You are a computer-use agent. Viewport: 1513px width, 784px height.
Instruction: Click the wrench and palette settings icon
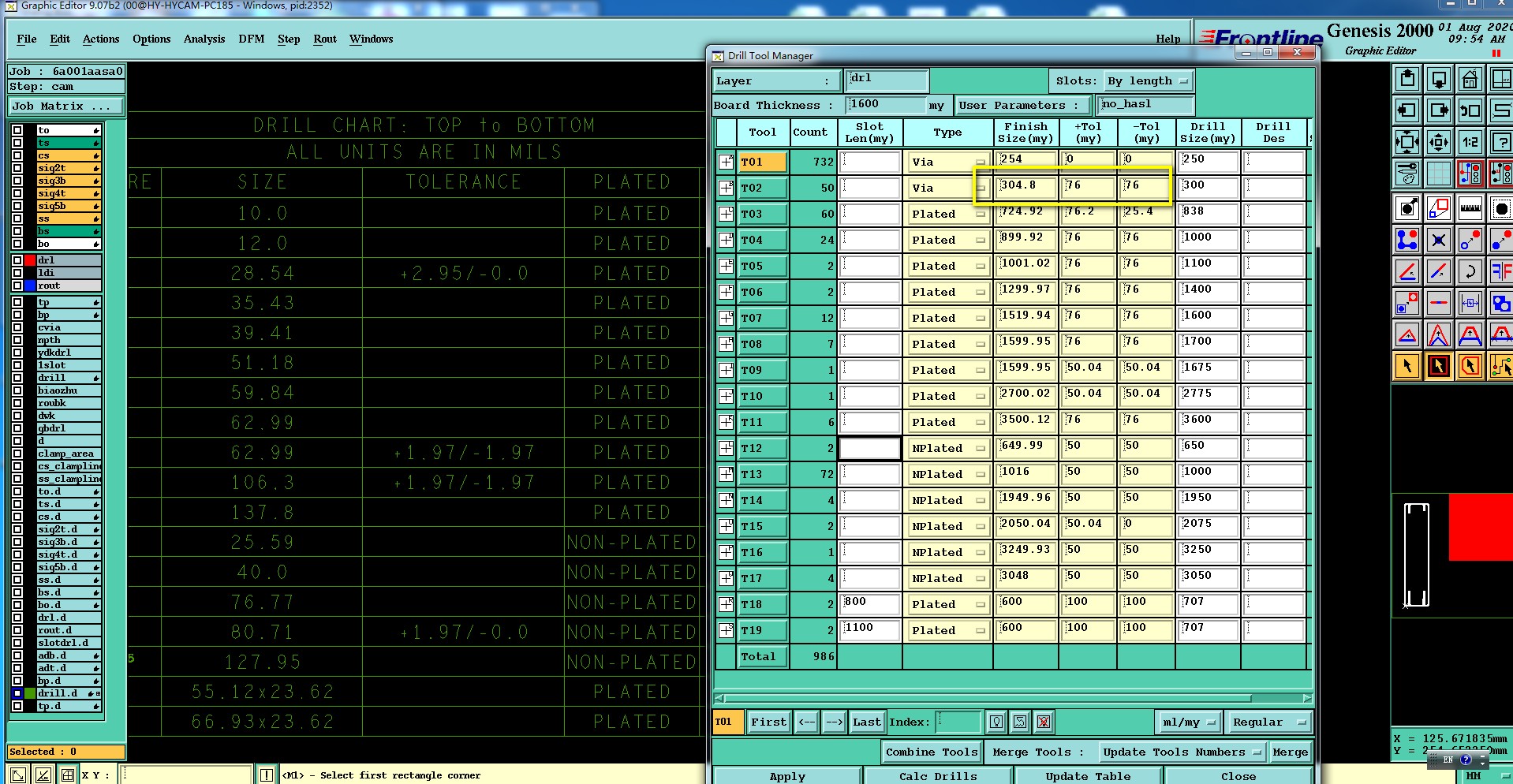coord(1407,174)
